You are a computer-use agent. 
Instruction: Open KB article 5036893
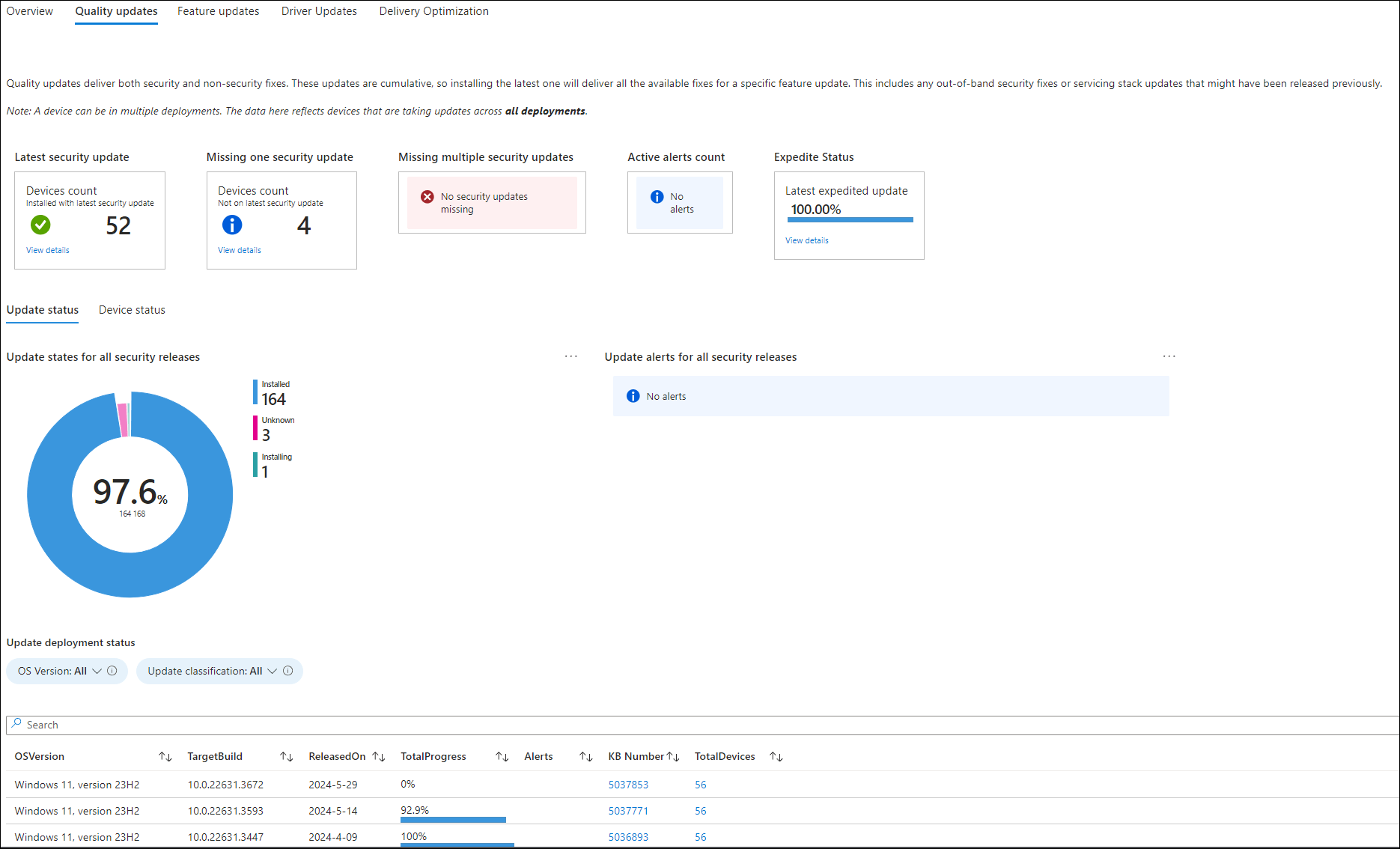[x=628, y=837]
